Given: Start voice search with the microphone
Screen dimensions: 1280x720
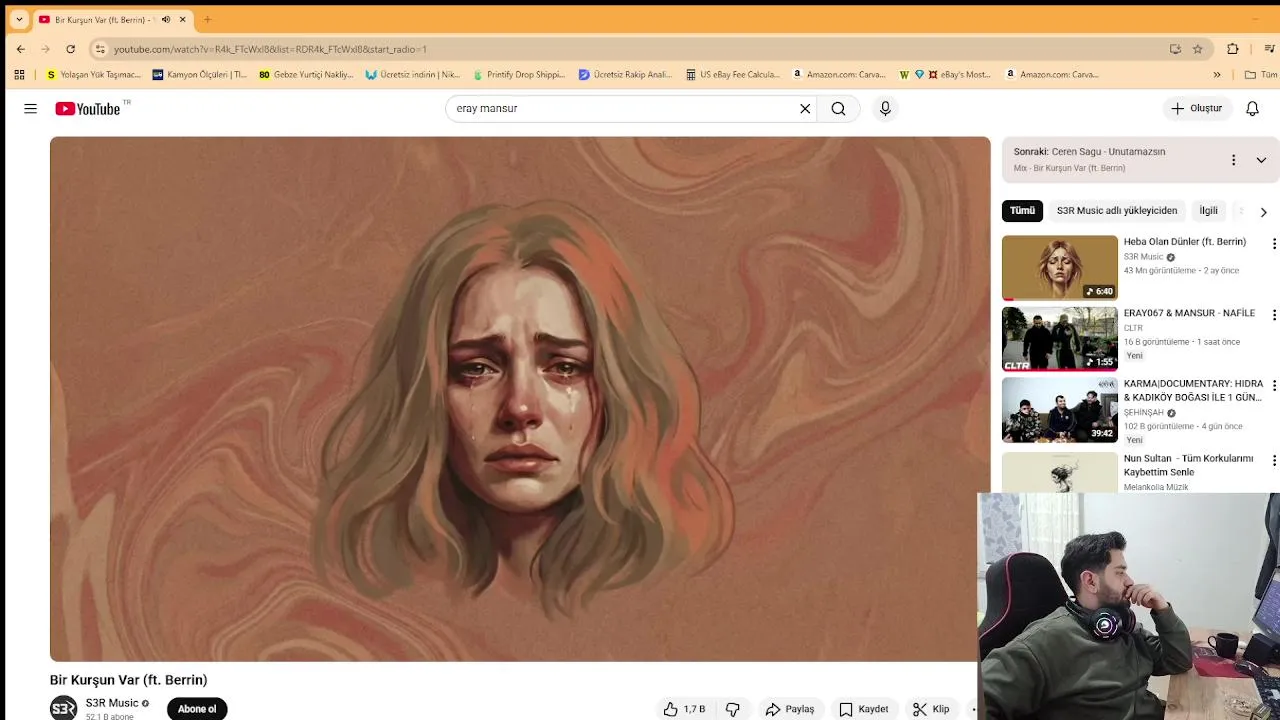Looking at the screenshot, I should 885,108.
